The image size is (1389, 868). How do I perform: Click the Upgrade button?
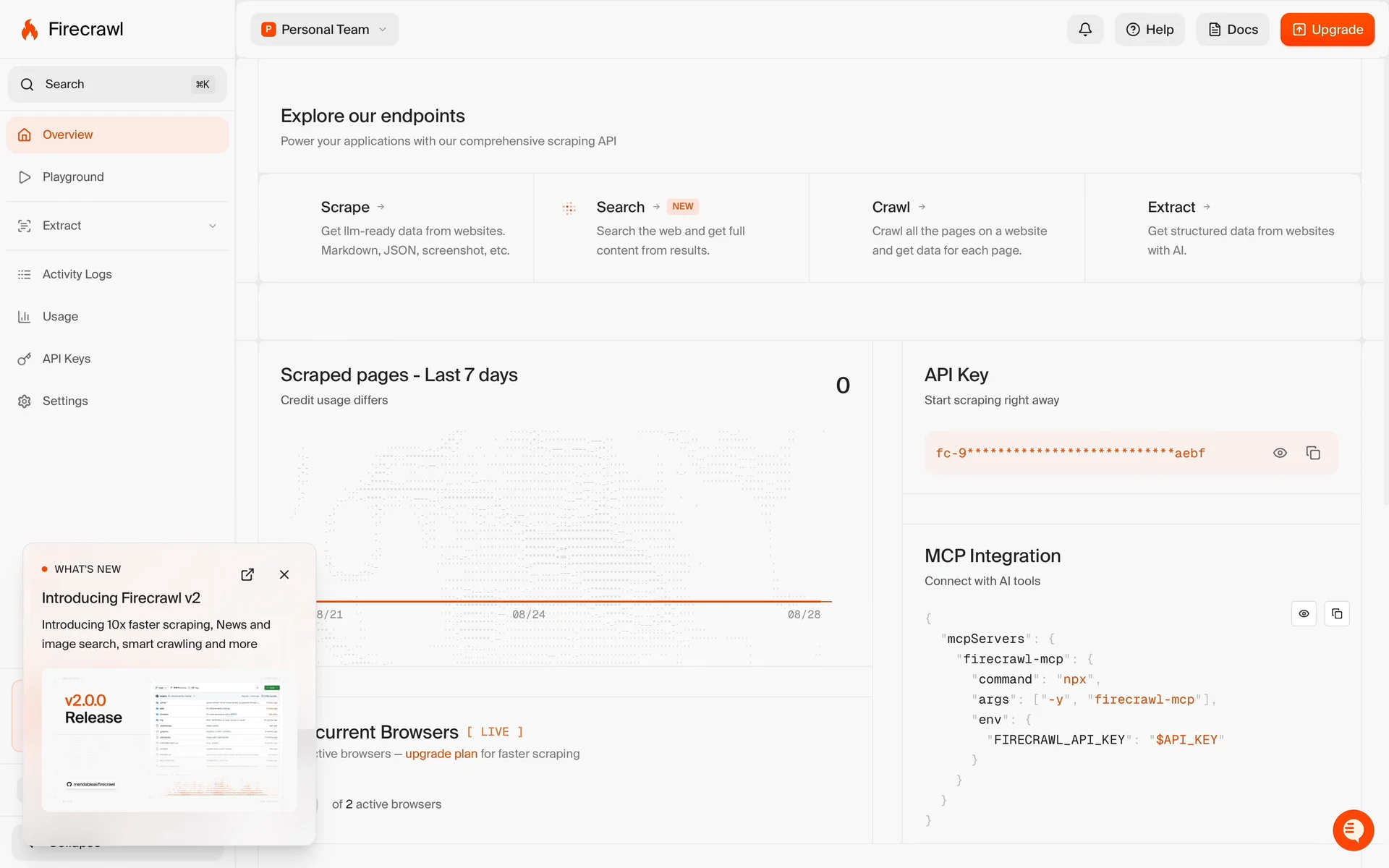tap(1327, 30)
